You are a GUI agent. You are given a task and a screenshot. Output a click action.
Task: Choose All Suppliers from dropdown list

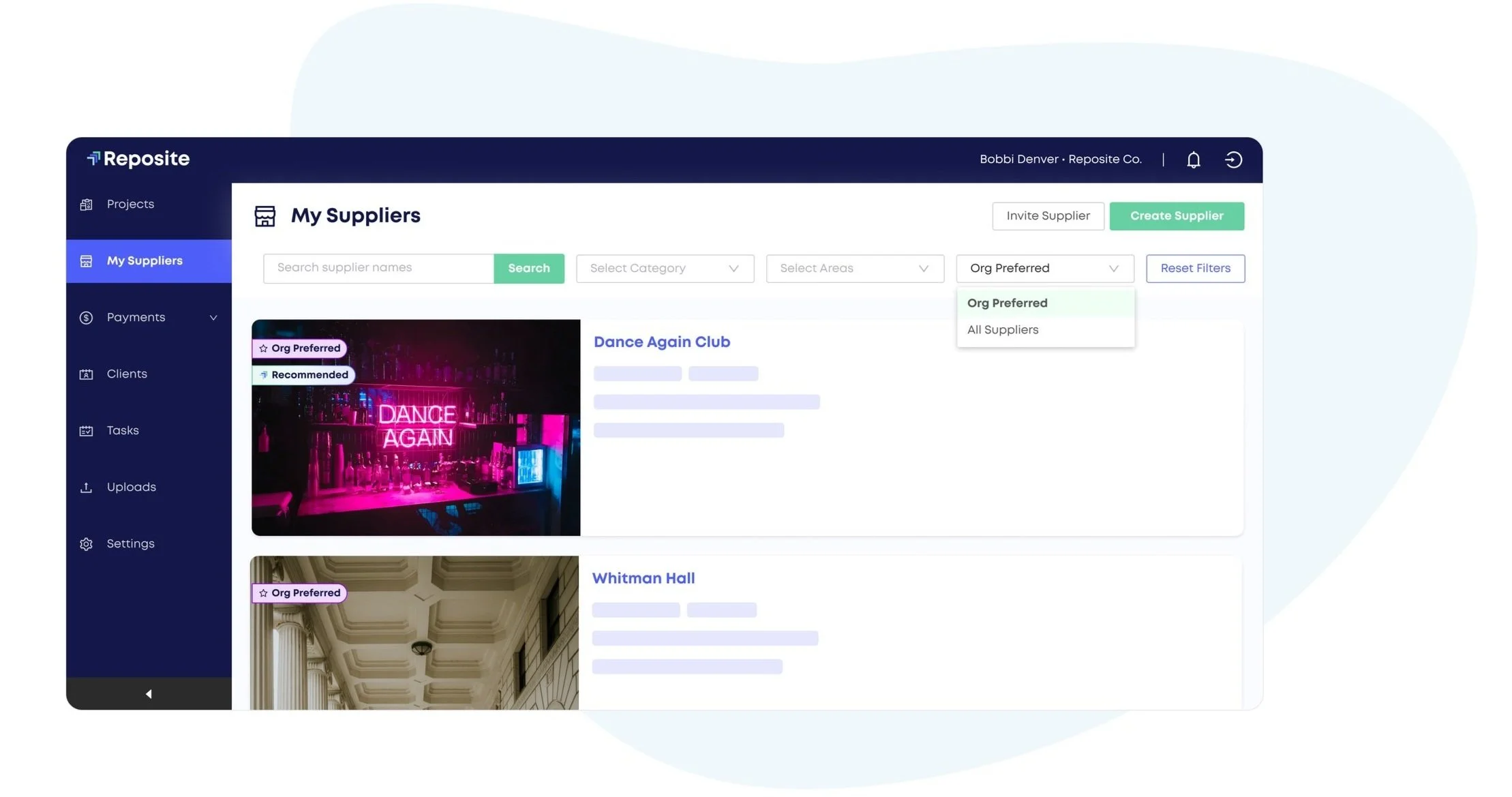(x=1003, y=330)
